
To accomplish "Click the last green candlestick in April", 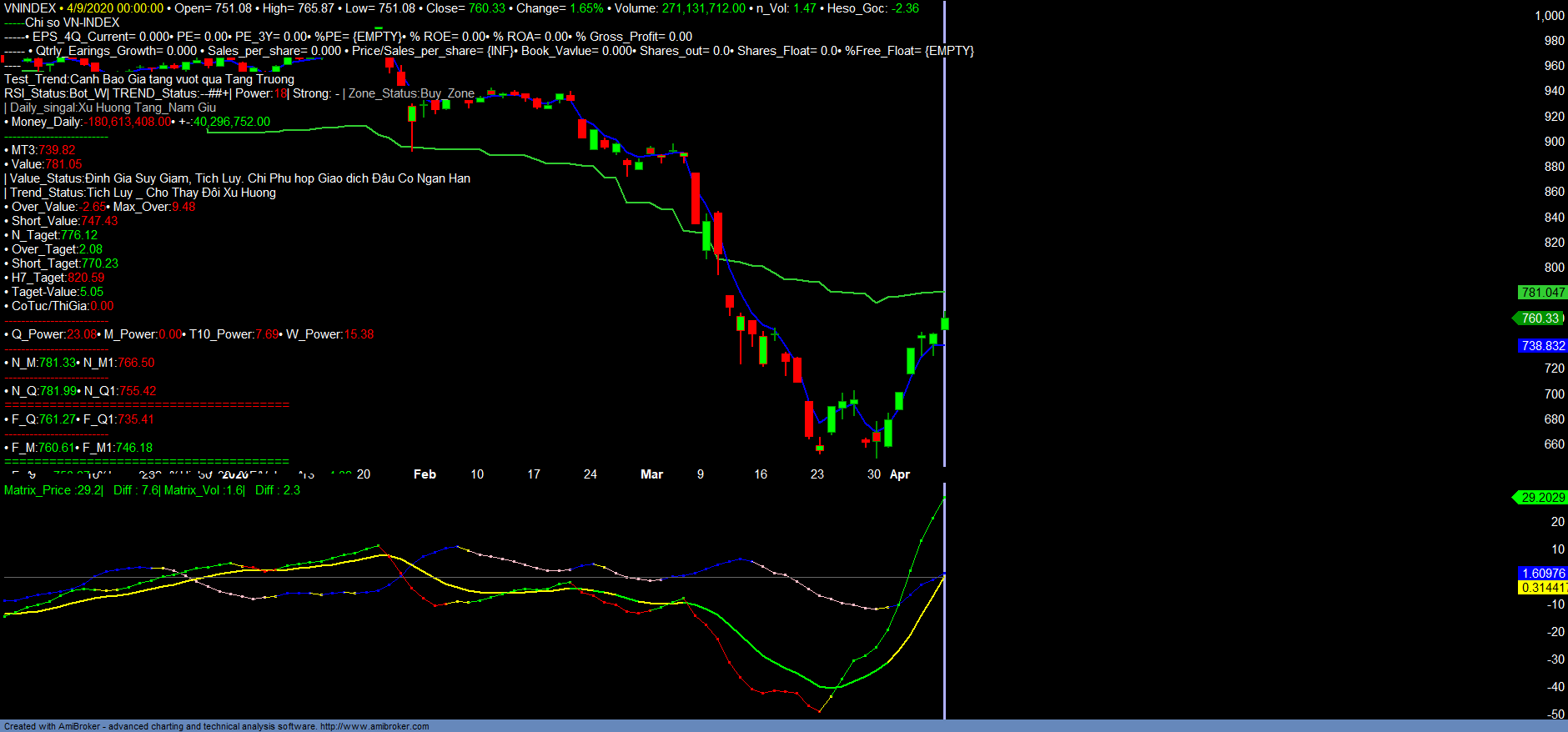I will tap(944, 323).
